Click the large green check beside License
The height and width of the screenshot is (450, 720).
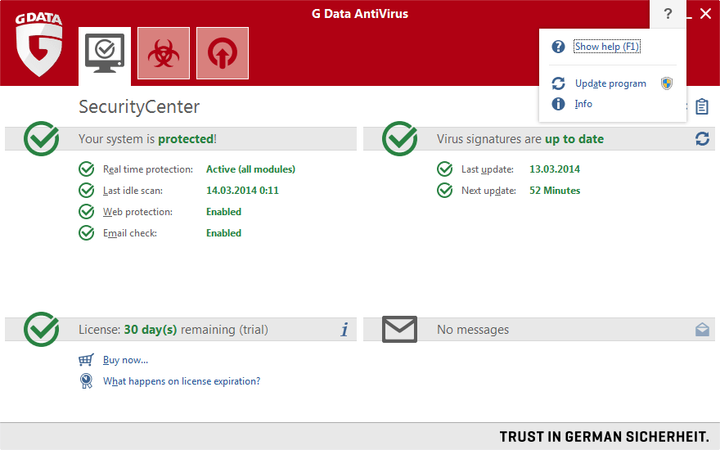(41, 329)
